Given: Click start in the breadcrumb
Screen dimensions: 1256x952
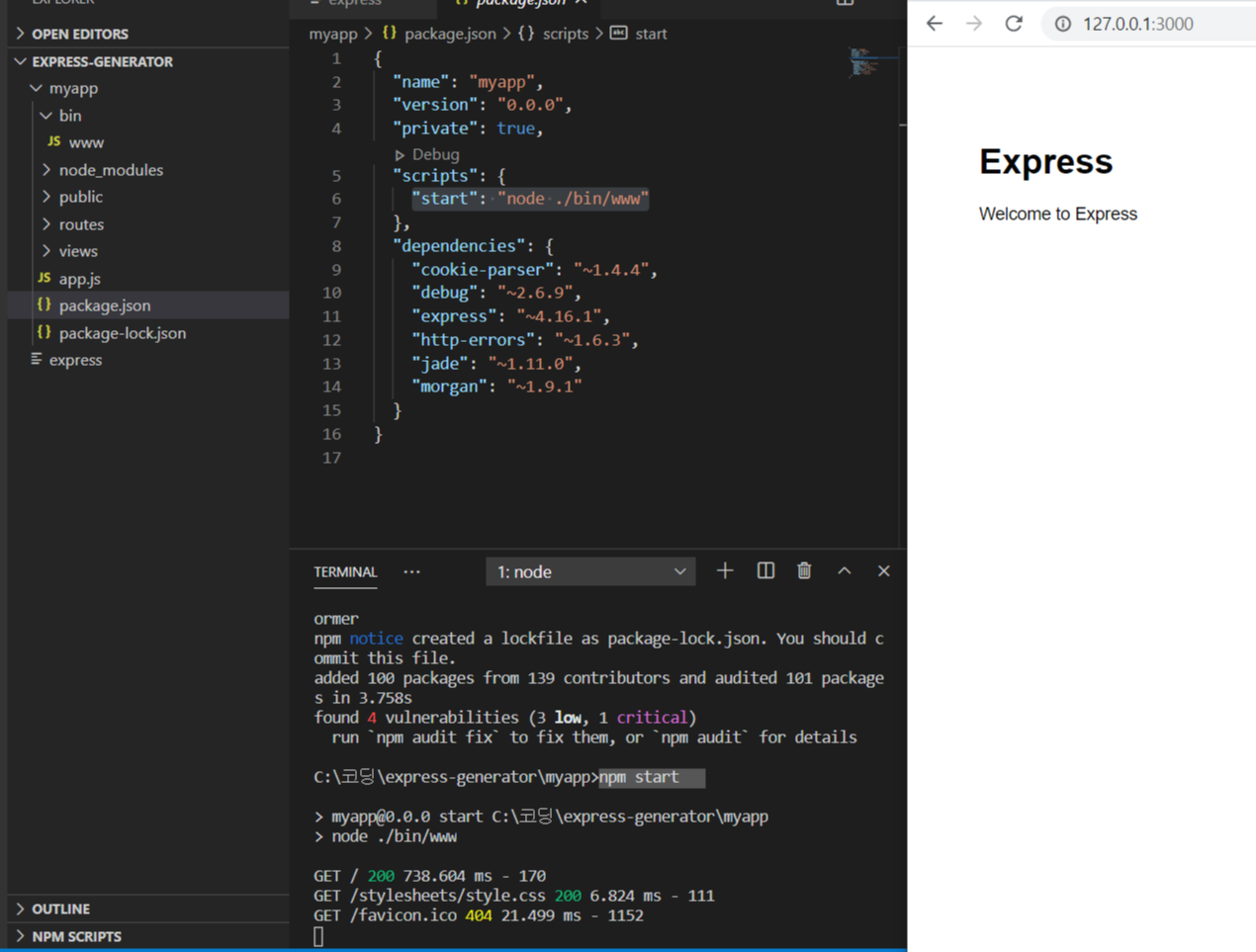Looking at the screenshot, I should pos(651,34).
